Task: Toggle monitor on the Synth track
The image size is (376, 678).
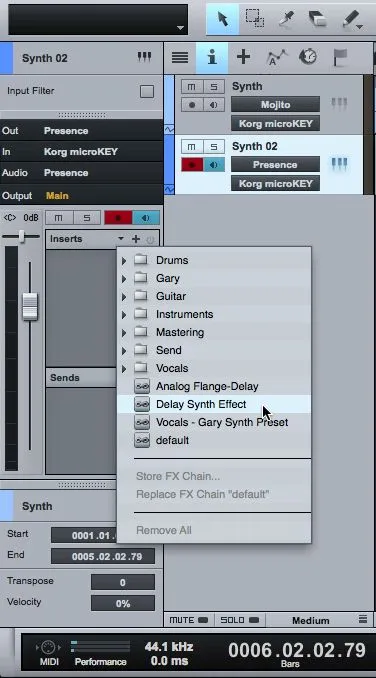Action: pyautogui.click(x=214, y=105)
